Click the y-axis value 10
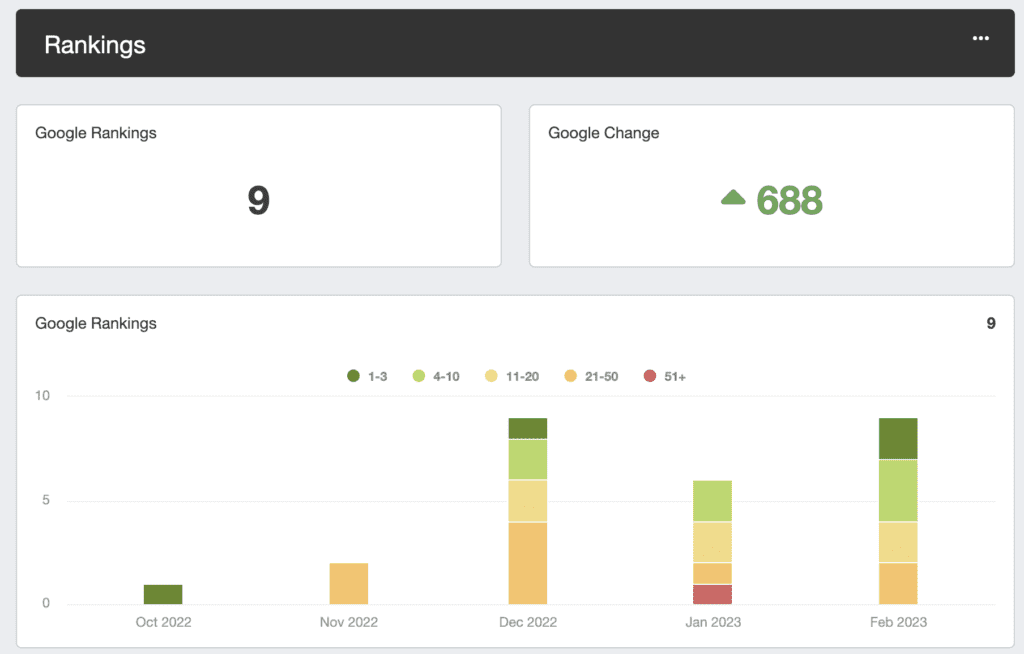Screen dimensions: 1024x654 tap(42, 395)
